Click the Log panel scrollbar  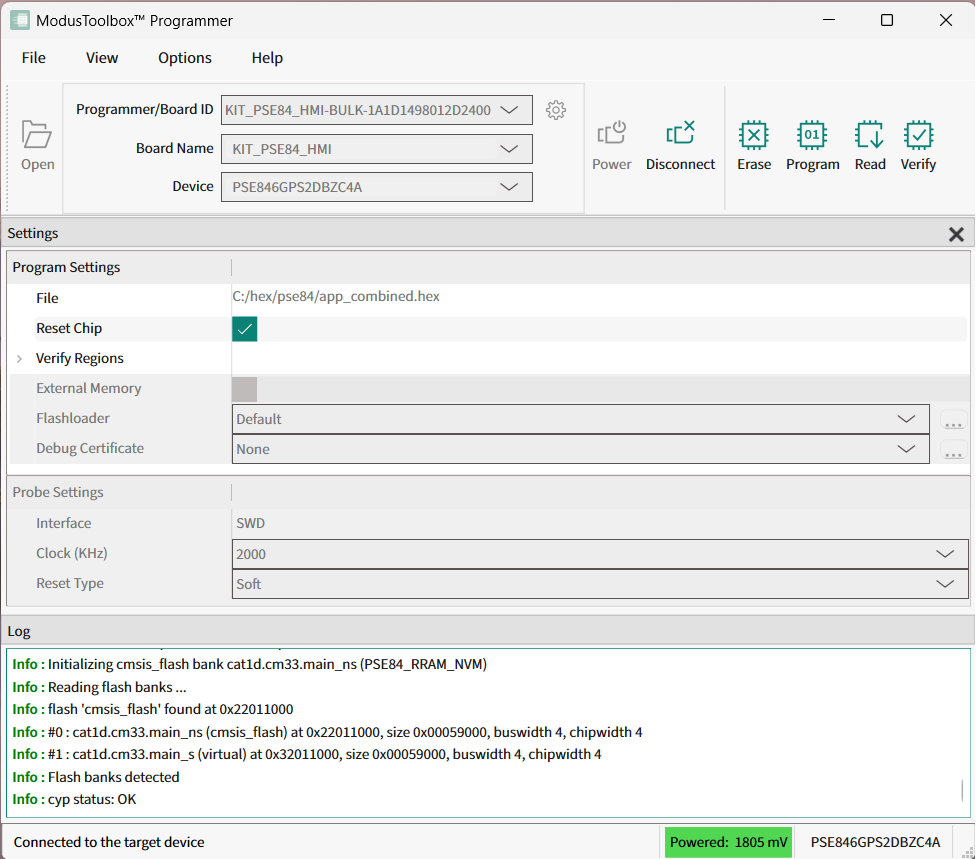(x=962, y=790)
